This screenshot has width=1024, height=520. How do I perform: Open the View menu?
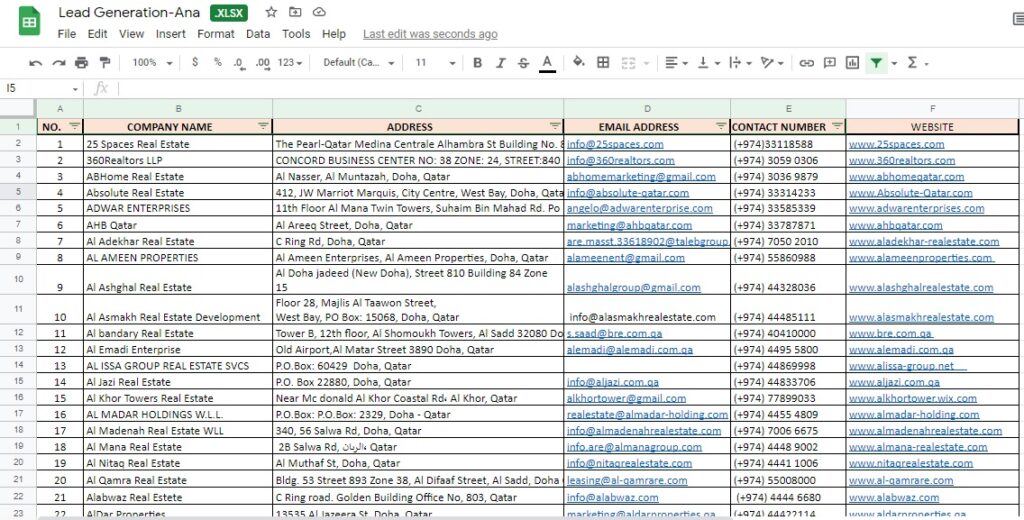click(131, 34)
